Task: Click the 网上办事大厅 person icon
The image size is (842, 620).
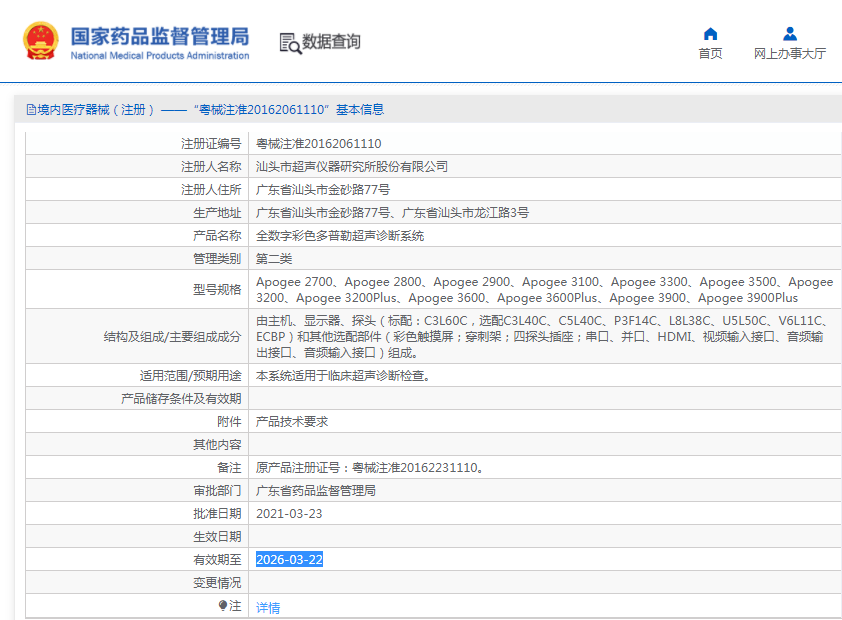Action: click(790, 34)
